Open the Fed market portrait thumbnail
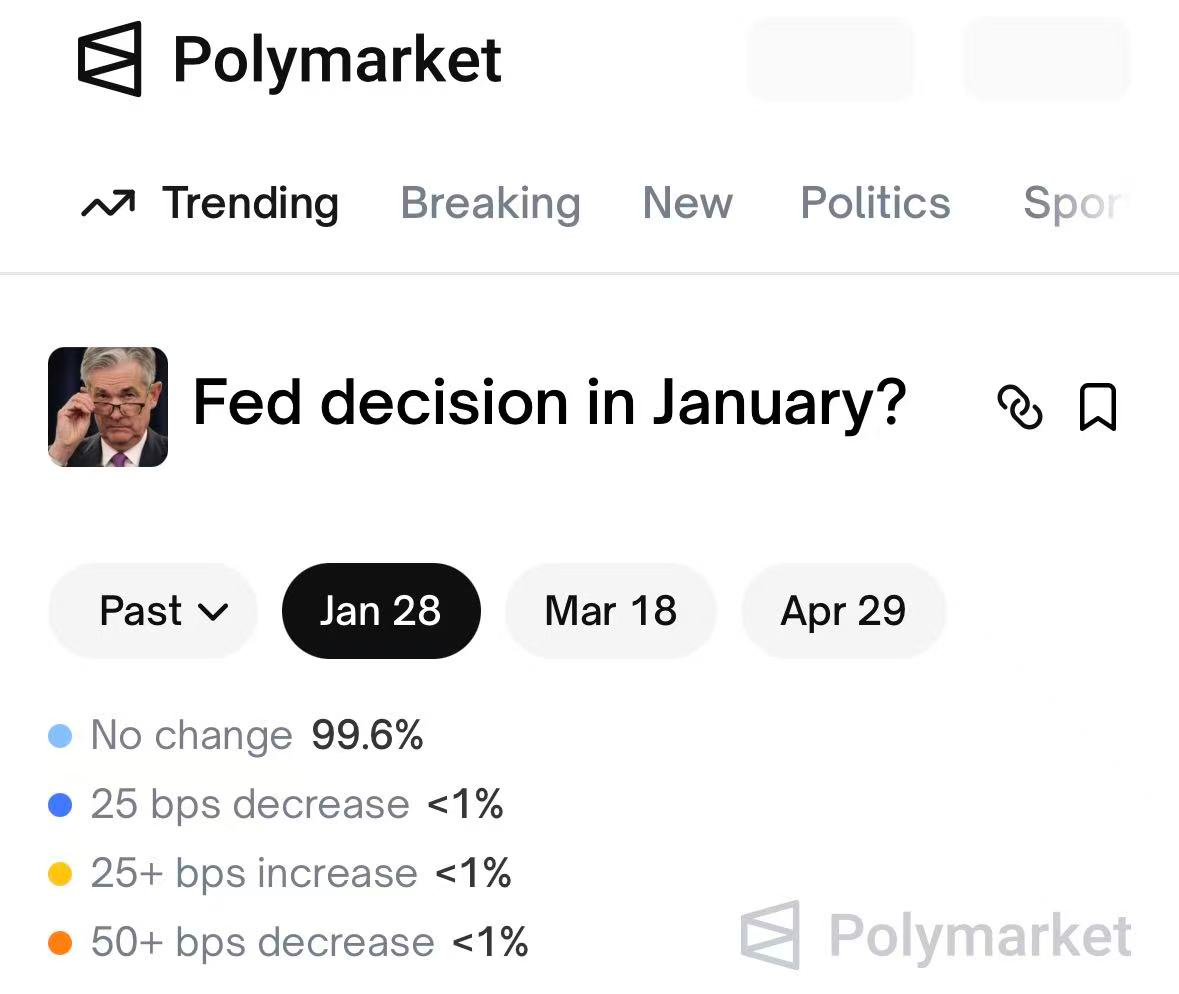 pos(108,407)
